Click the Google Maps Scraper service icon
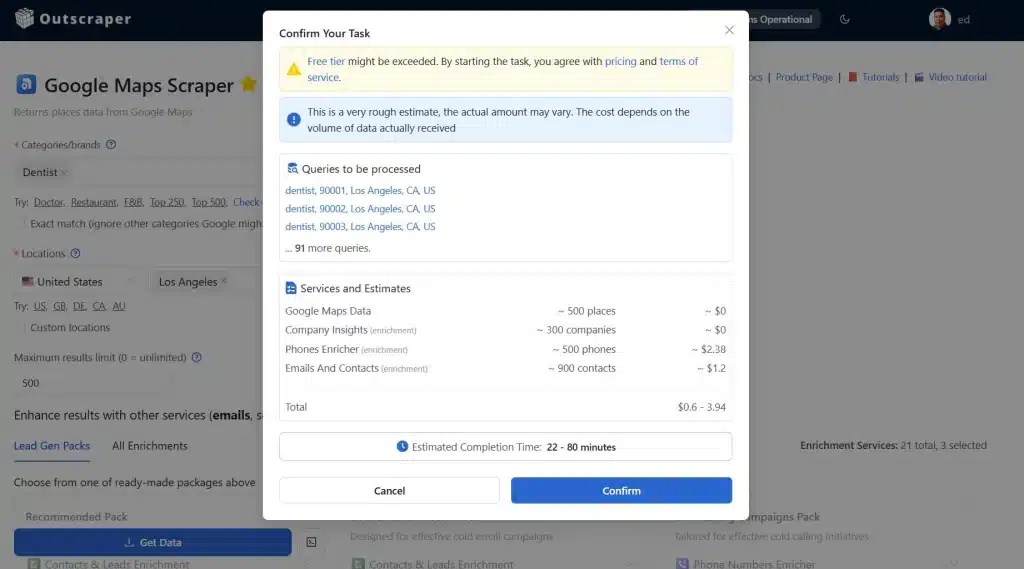Image resolution: width=1024 pixels, height=569 pixels. (26, 84)
